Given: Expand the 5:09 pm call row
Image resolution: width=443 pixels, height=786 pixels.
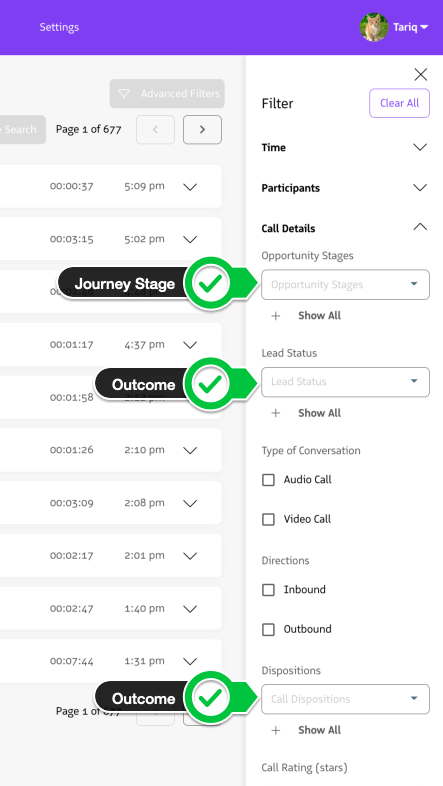Looking at the screenshot, I should coord(190,187).
